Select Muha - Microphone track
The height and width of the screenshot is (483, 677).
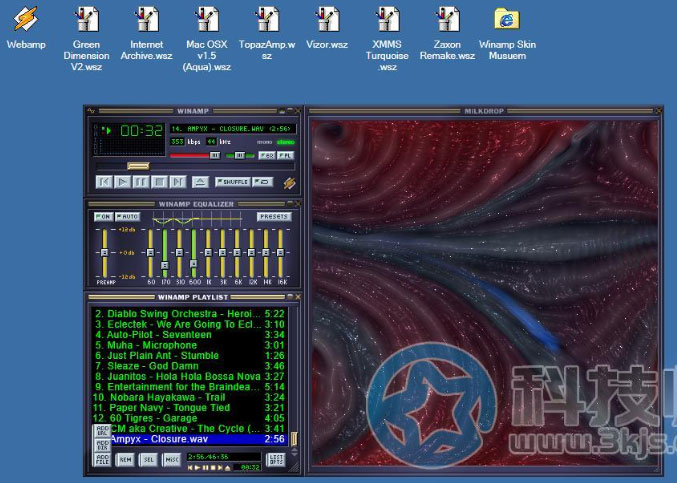[189, 345]
